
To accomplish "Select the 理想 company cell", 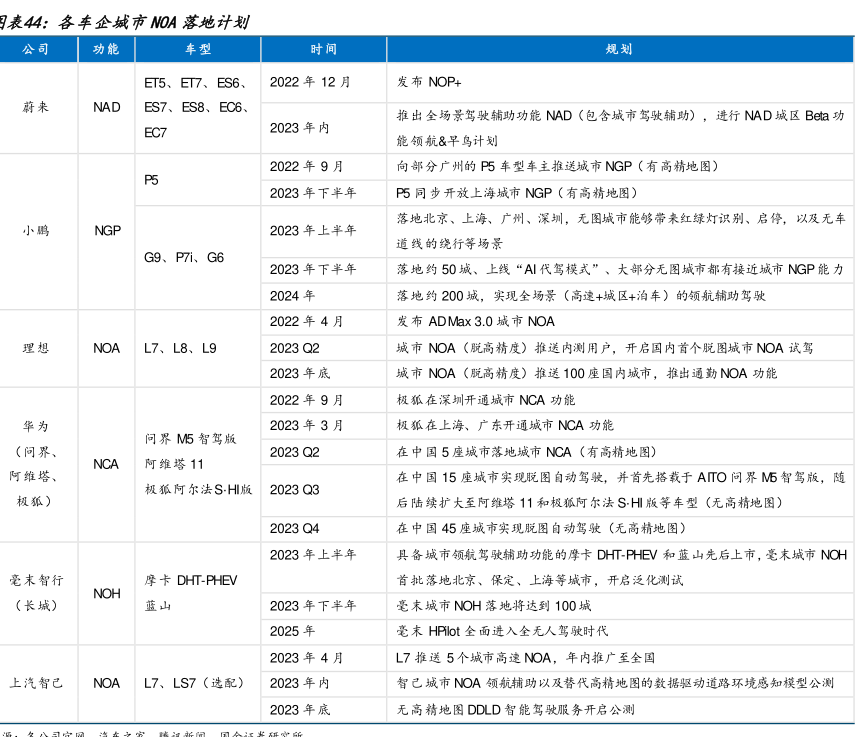I will point(36,348).
